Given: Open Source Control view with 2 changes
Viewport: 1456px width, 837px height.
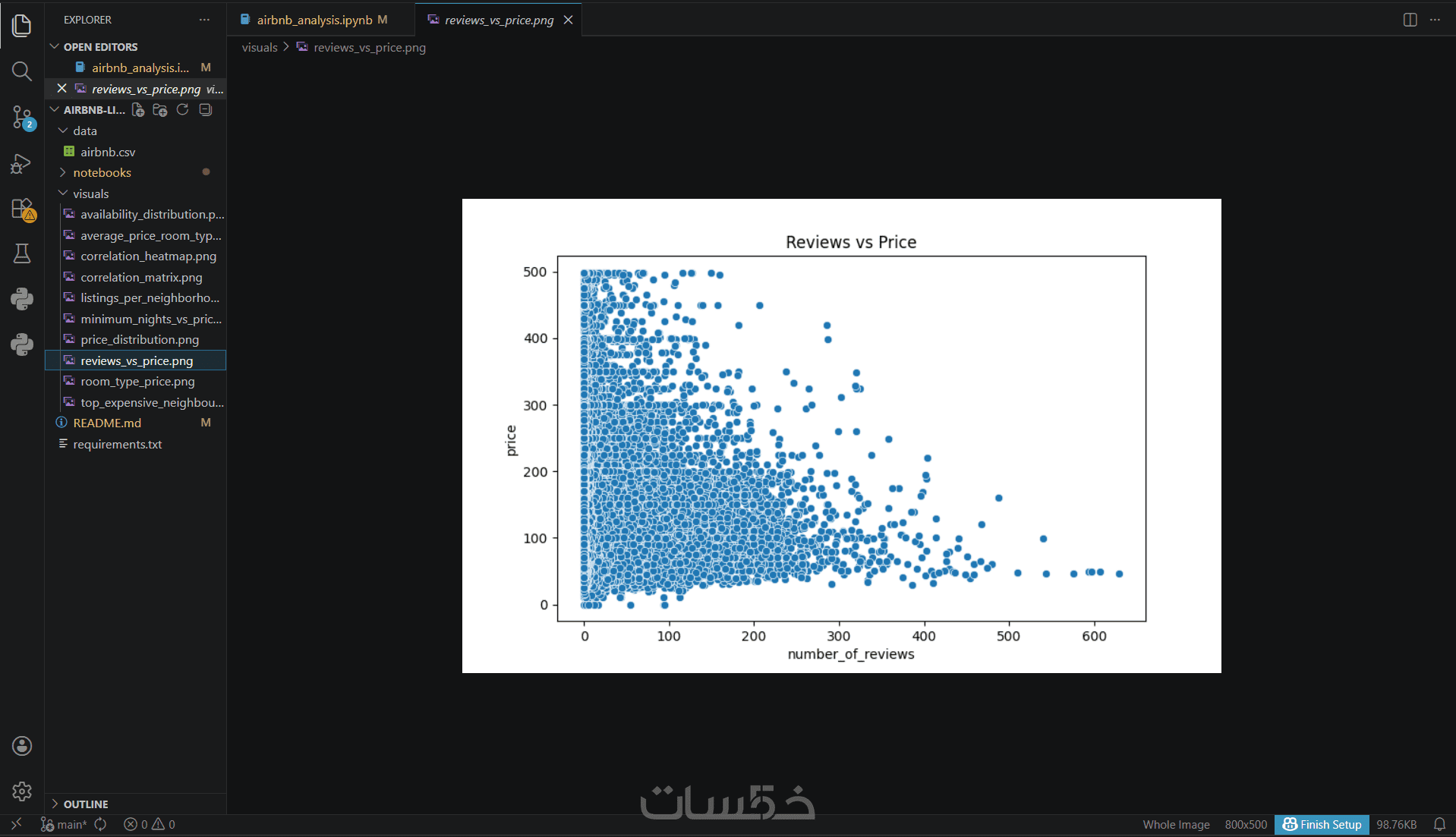Looking at the screenshot, I should coord(22,118).
